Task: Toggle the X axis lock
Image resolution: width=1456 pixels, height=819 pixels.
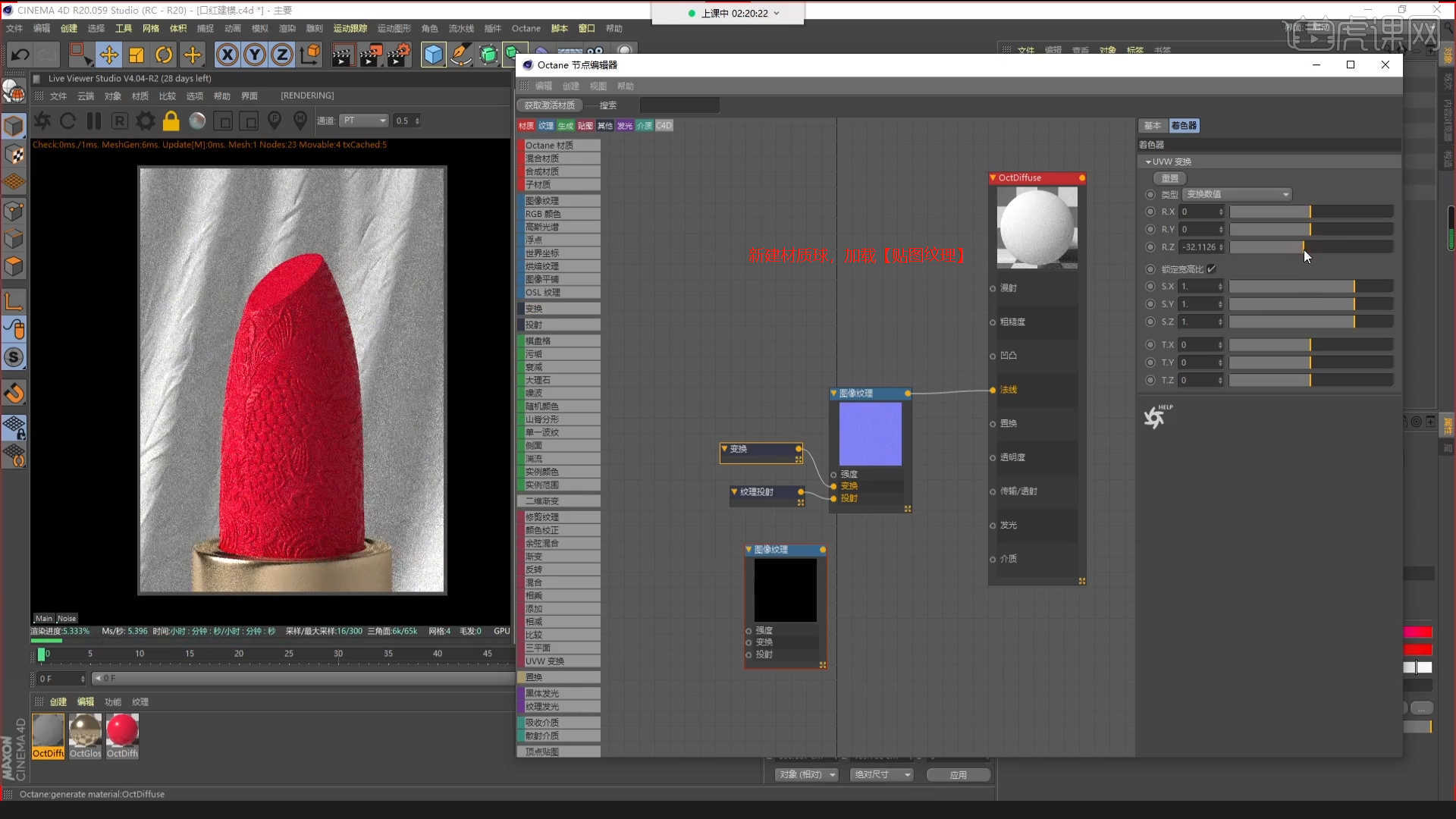Action: tap(227, 55)
